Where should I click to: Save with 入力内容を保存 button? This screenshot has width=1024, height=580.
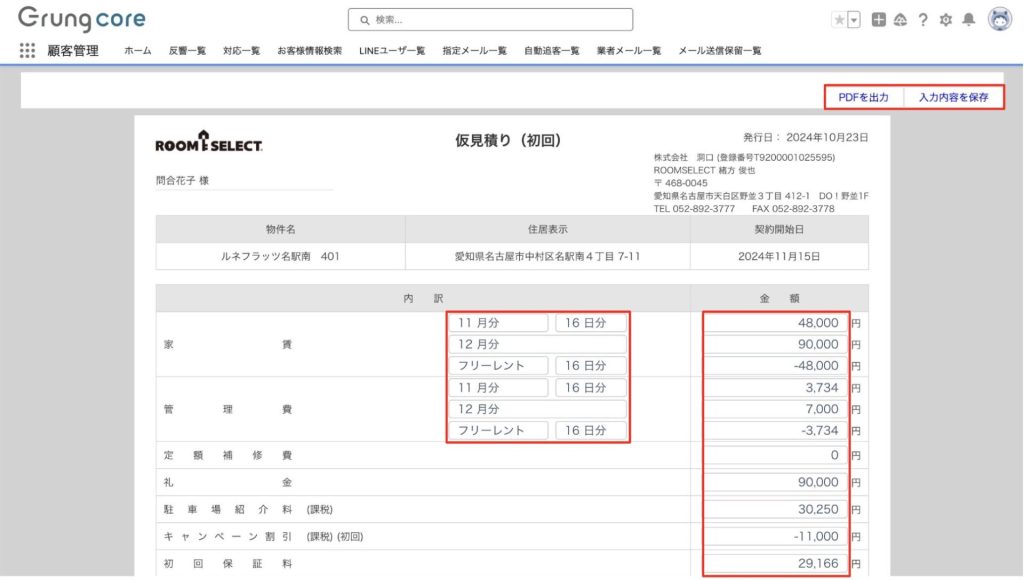click(953, 97)
